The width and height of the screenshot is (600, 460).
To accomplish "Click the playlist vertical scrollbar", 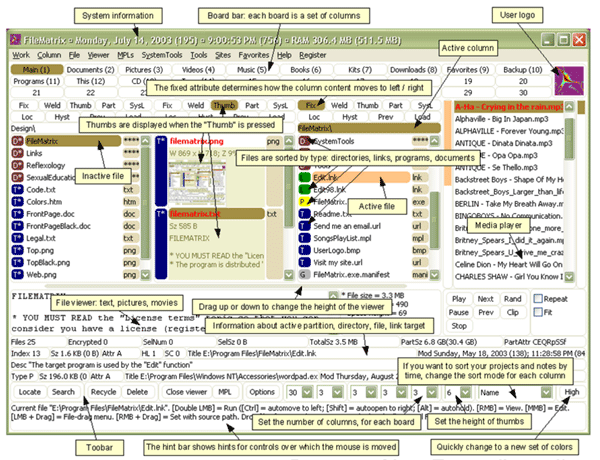I will tap(569, 139).
